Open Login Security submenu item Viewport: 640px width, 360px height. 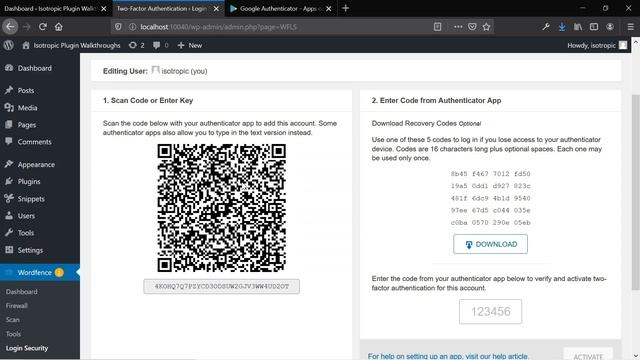(27, 348)
